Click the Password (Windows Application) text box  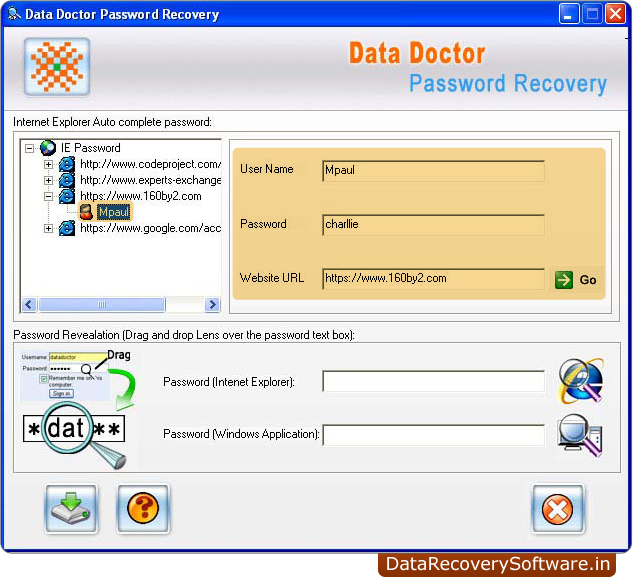(x=433, y=435)
